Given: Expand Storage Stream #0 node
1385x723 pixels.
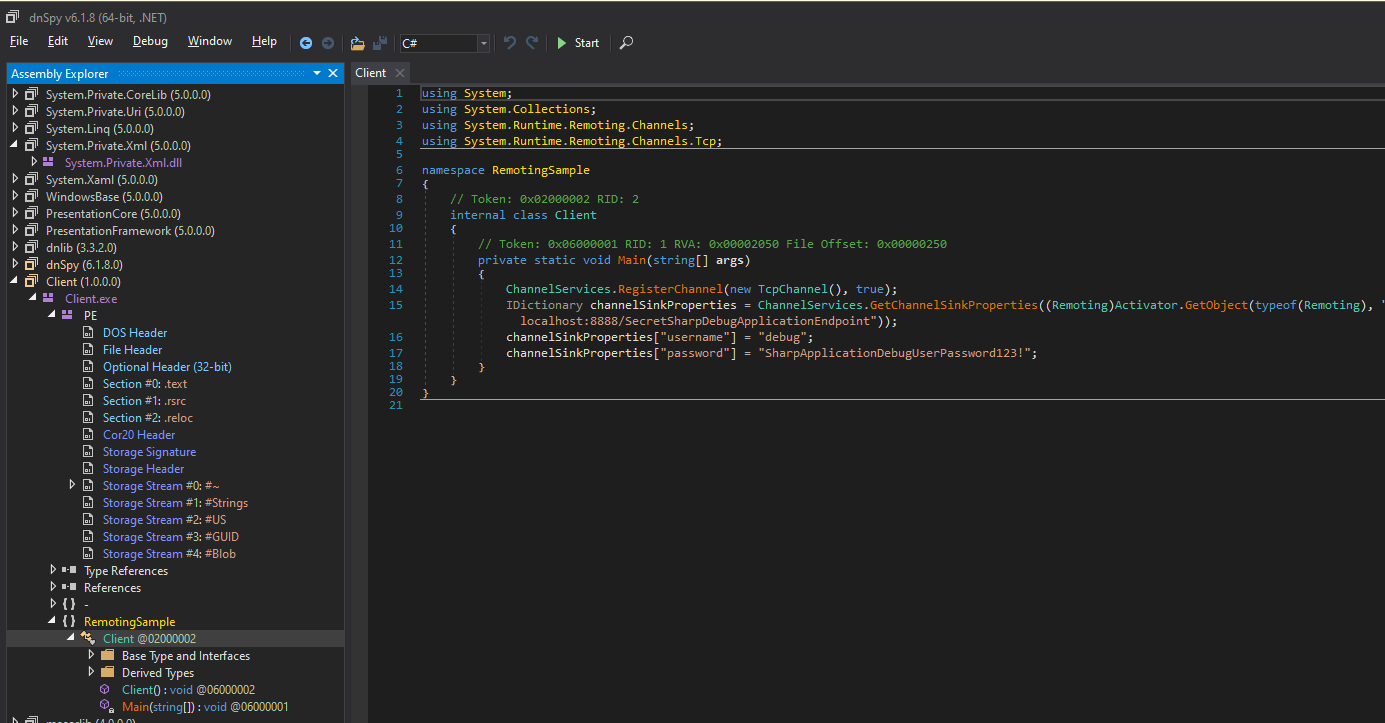Looking at the screenshot, I should pyautogui.click(x=72, y=485).
